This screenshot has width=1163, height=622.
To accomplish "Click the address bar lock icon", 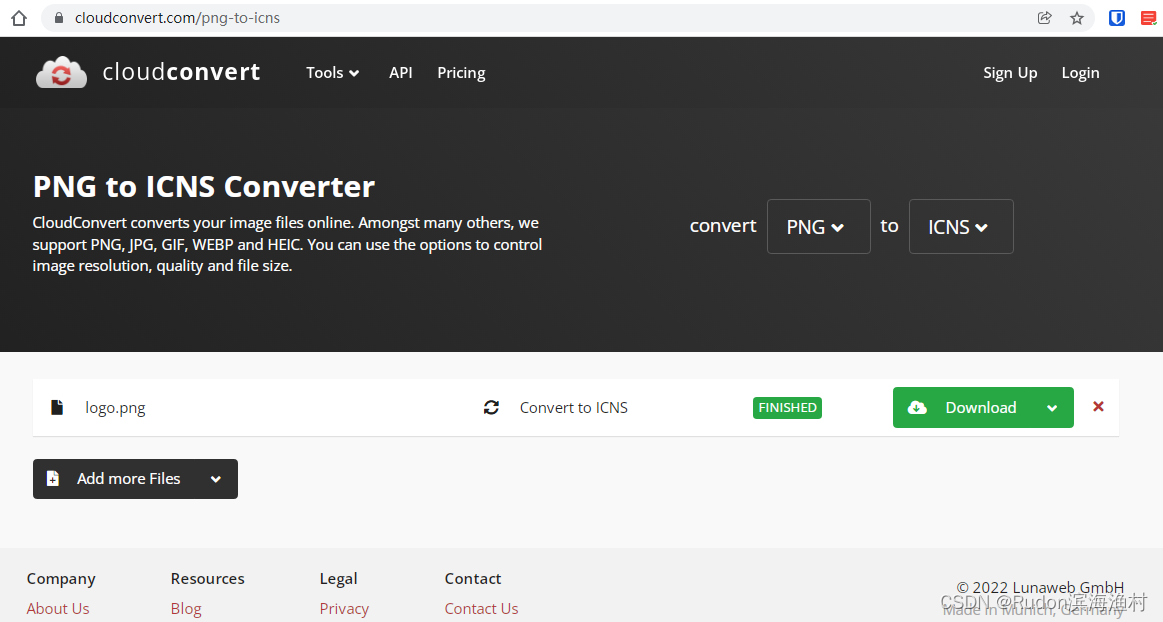I will (x=59, y=18).
